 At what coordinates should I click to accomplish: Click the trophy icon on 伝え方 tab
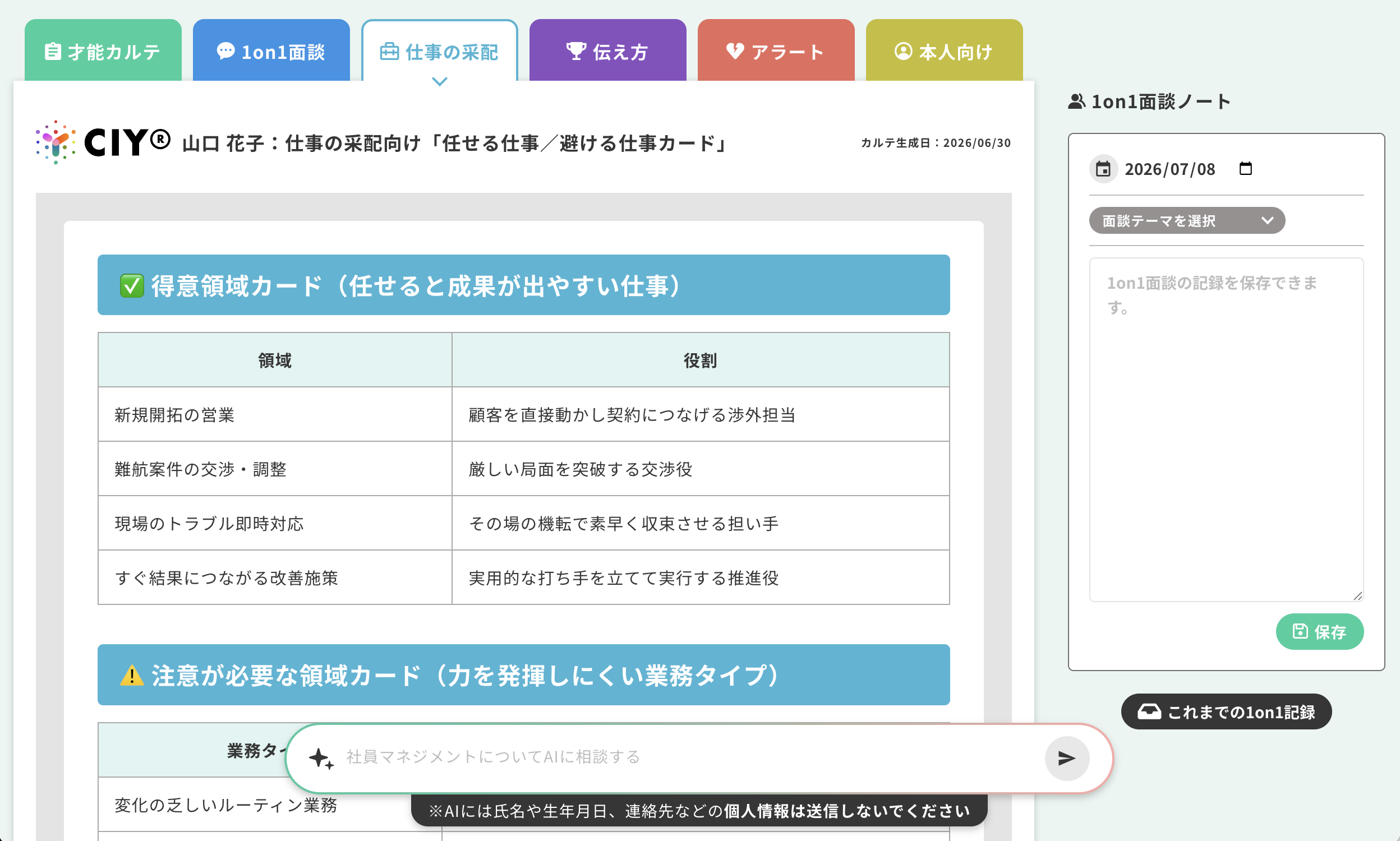(x=577, y=51)
